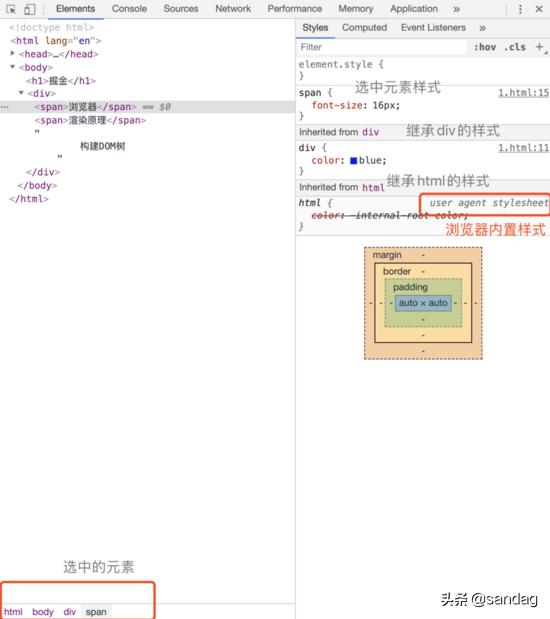This screenshot has height=619, width=550.
Task: Select the Styles sidebar tab
Action: pos(315,28)
